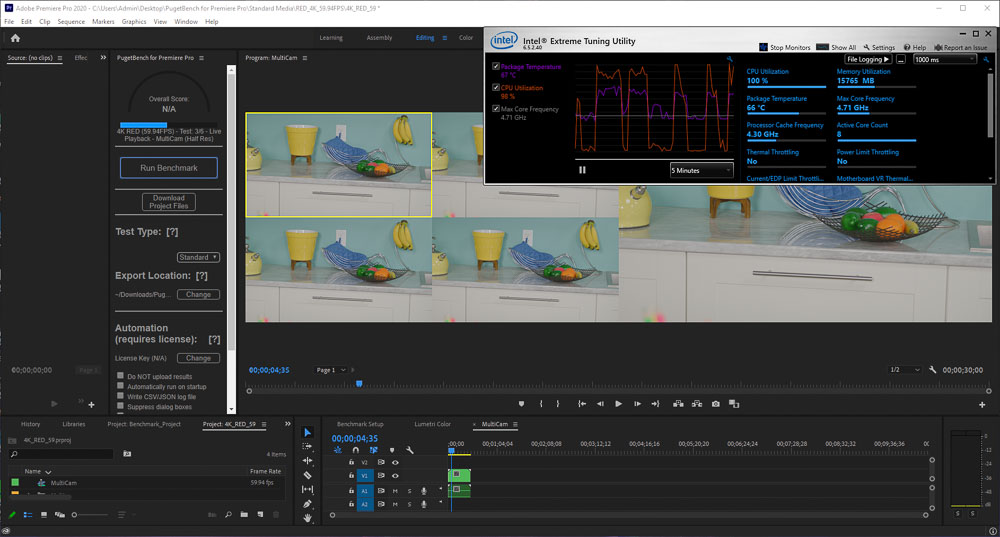Select the Pen tool in tools panel

pos(307,504)
